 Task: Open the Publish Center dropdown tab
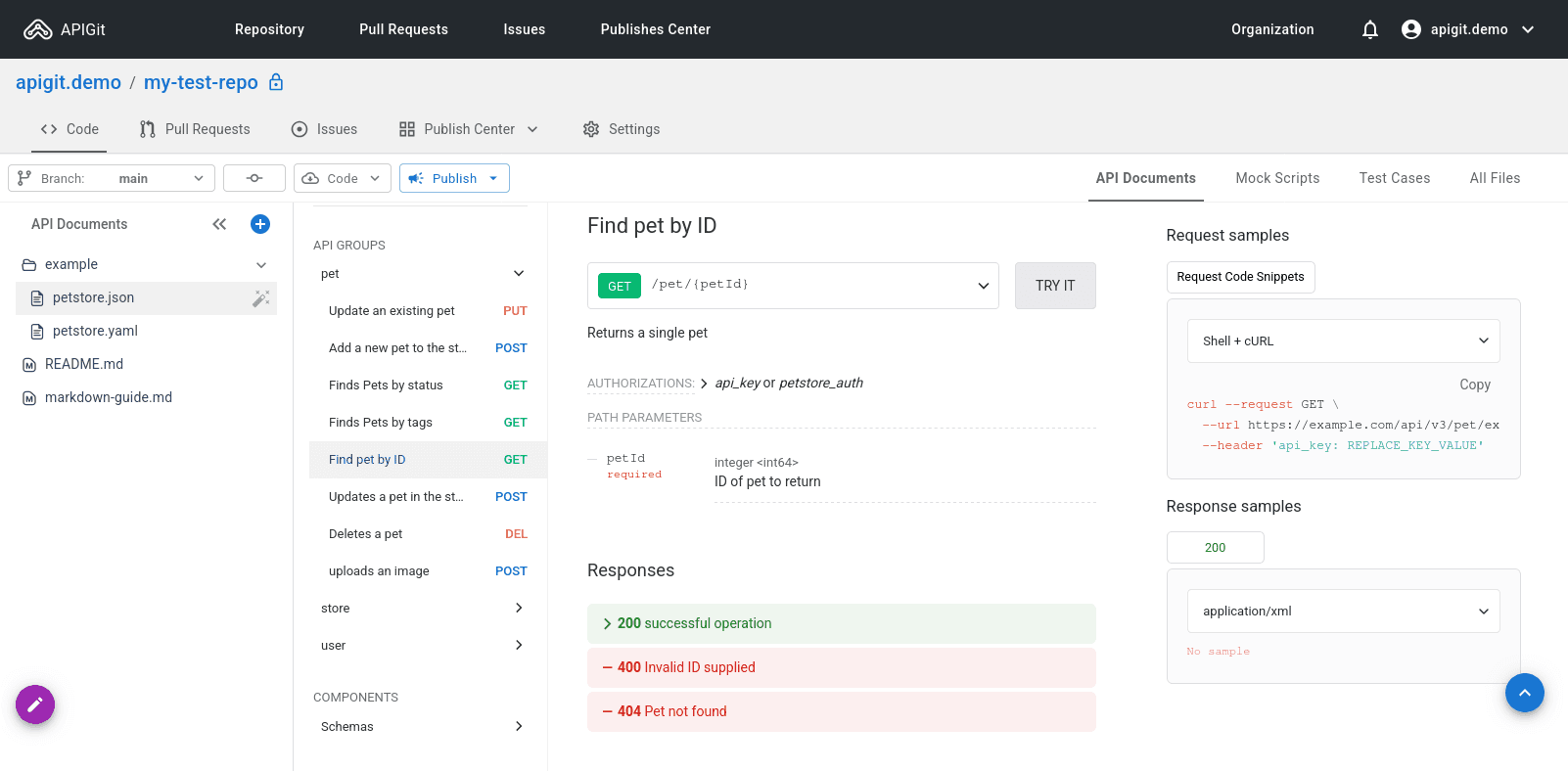469,129
